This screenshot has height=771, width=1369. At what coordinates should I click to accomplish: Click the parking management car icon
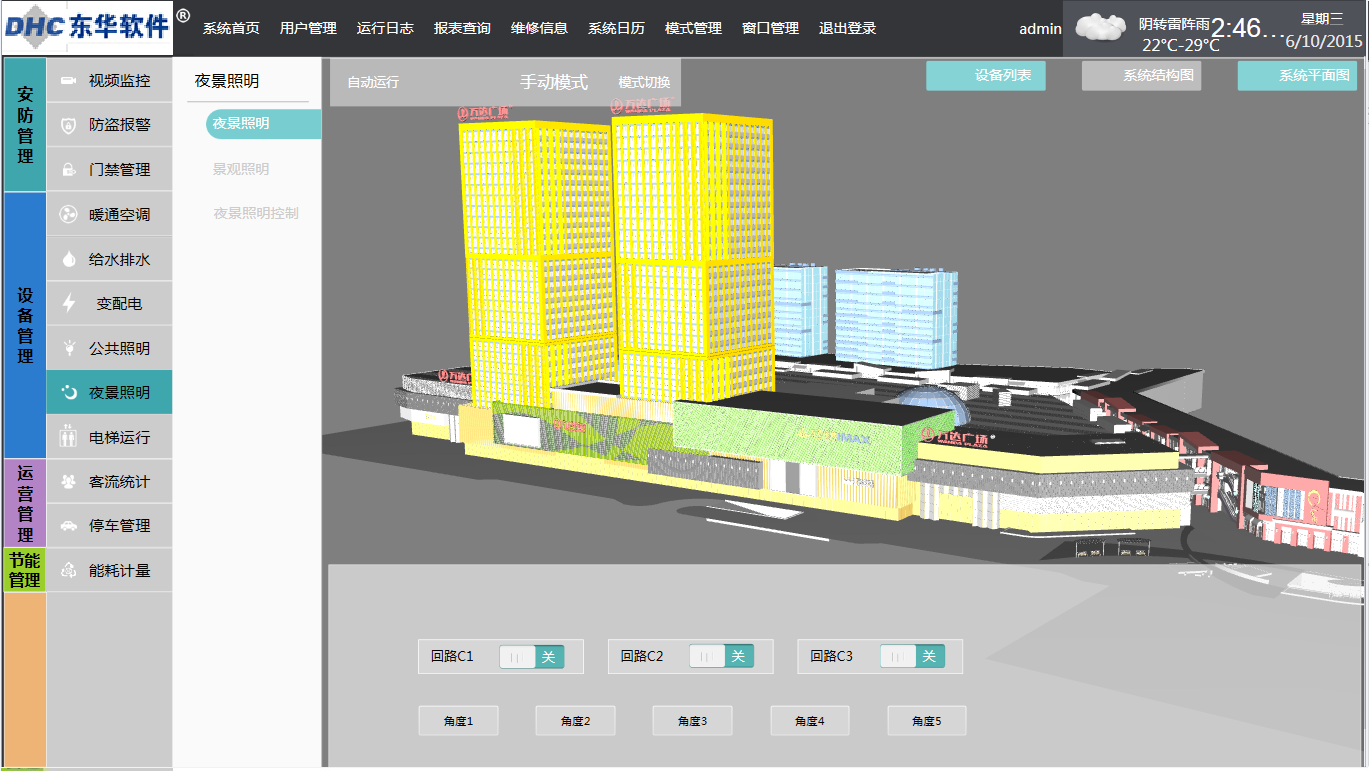[68, 526]
